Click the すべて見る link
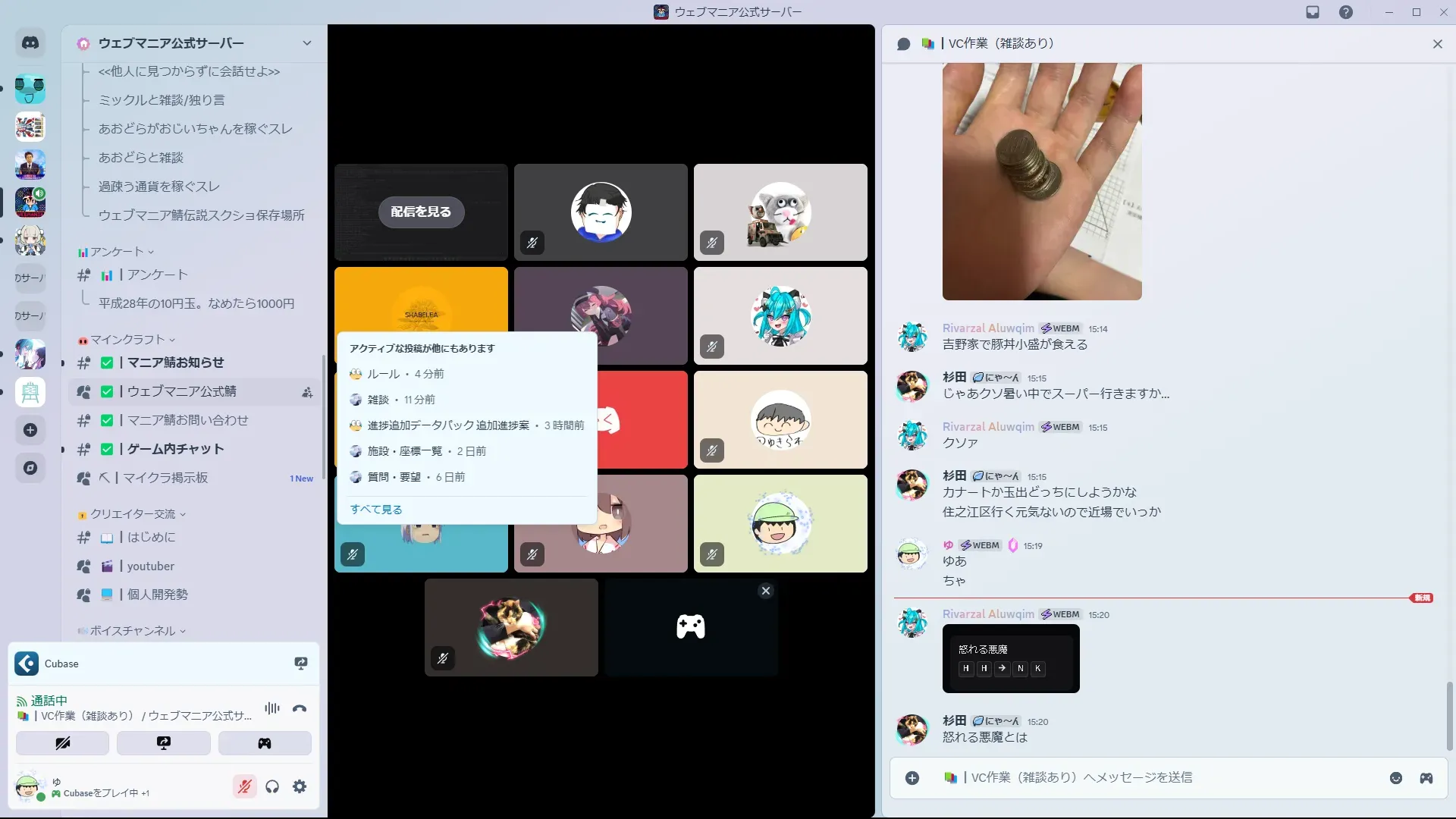Screen dimensions: 1456x819 (x=376, y=510)
